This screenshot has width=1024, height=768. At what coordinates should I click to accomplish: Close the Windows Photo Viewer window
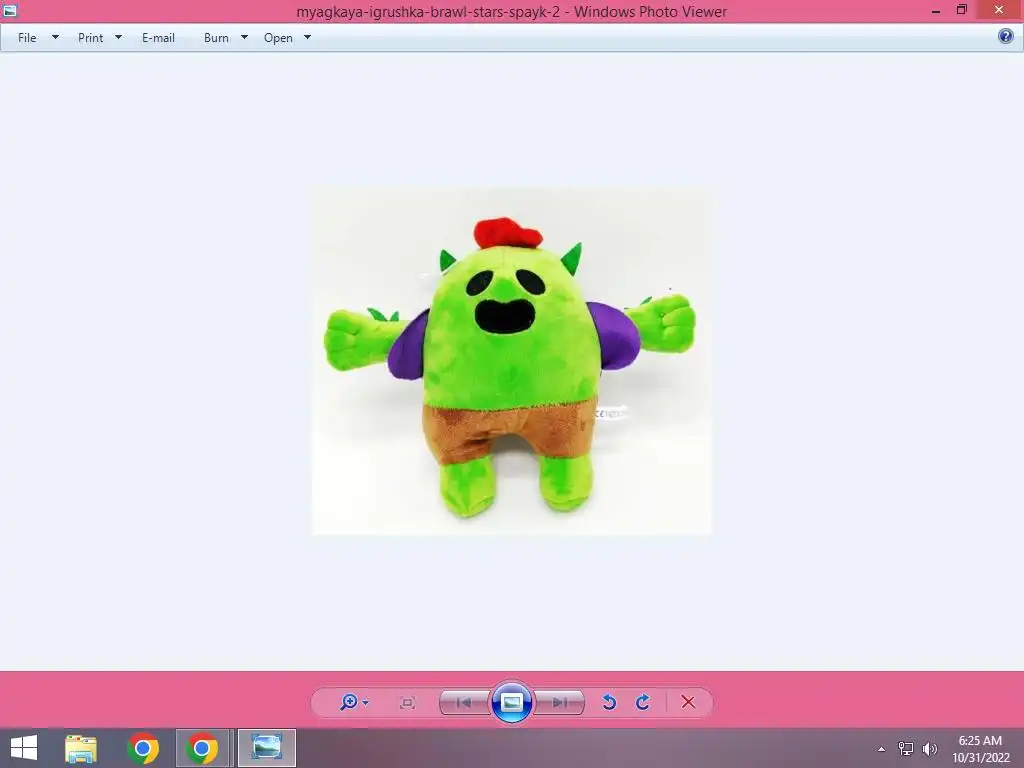click(999, 10)
